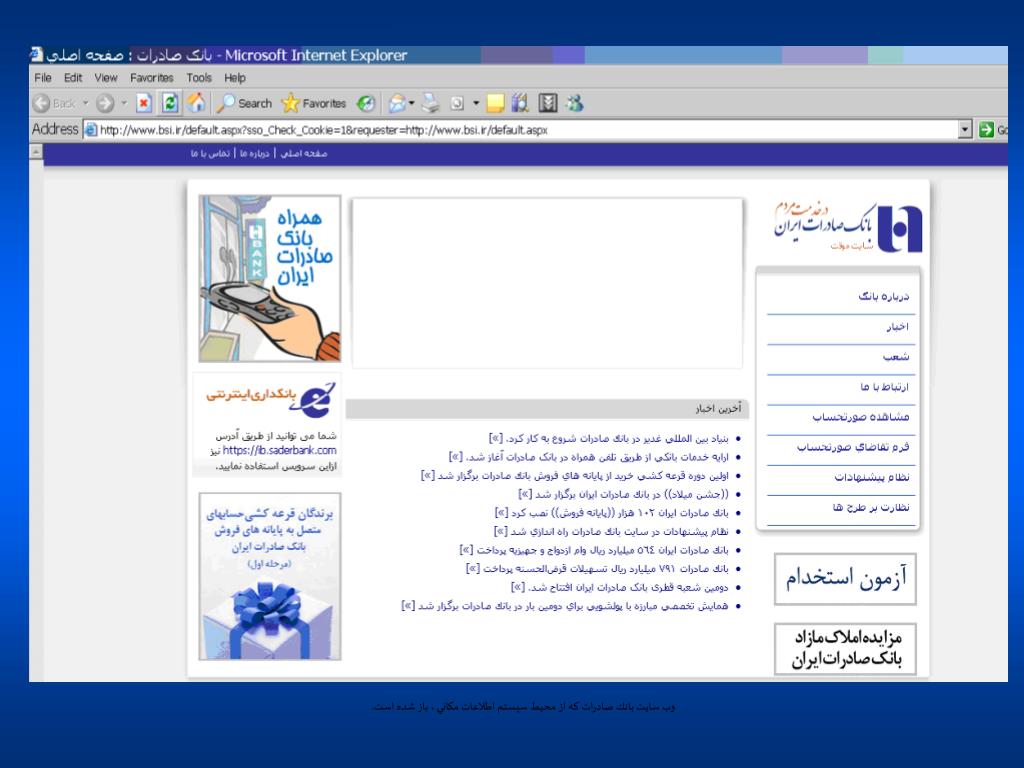Click the همراه بانک mobile phone banner
Image resolution: width=1024 pixels, height=768 pixels.
coord(270,278)
